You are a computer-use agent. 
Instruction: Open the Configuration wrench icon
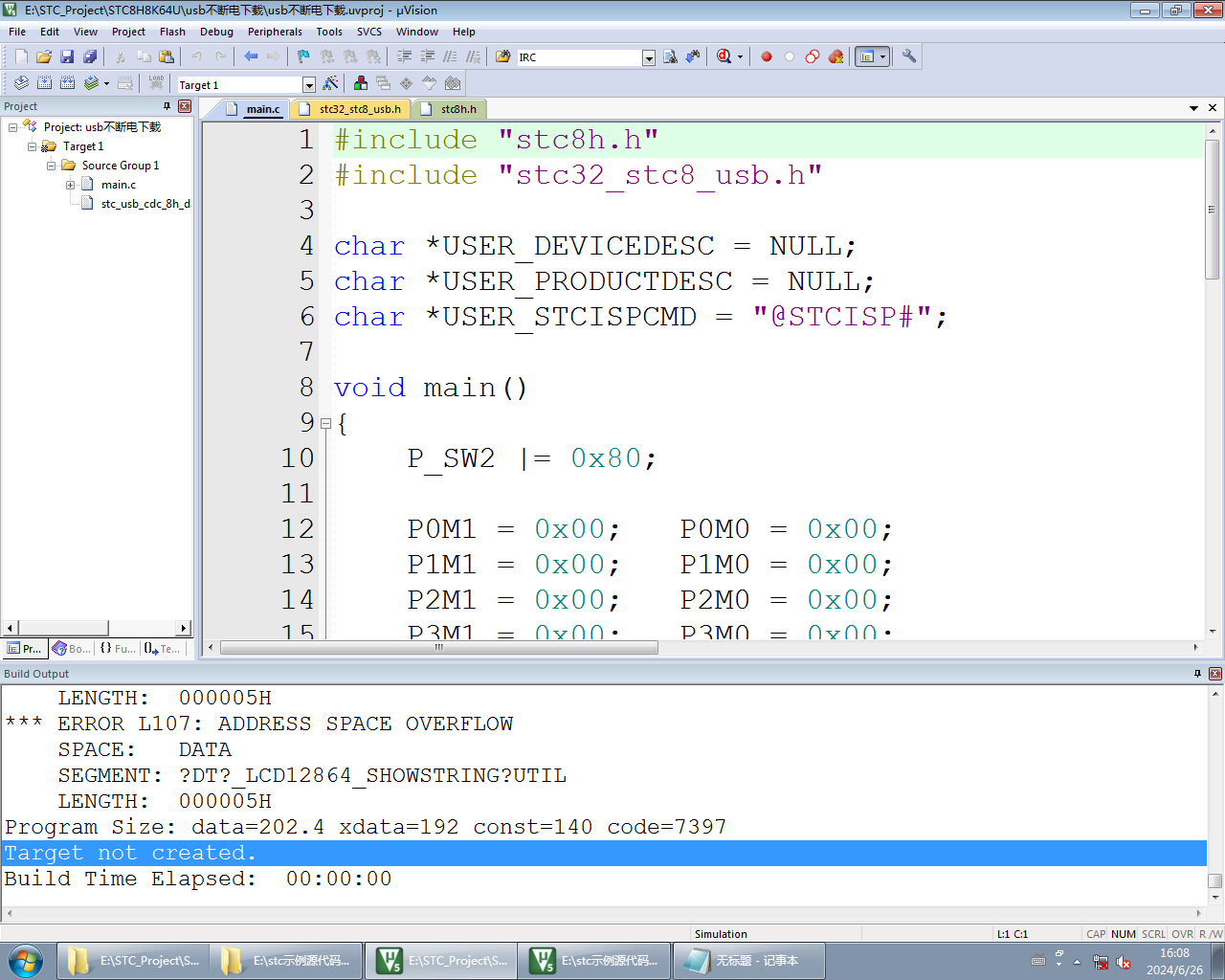tap(909, 56)
